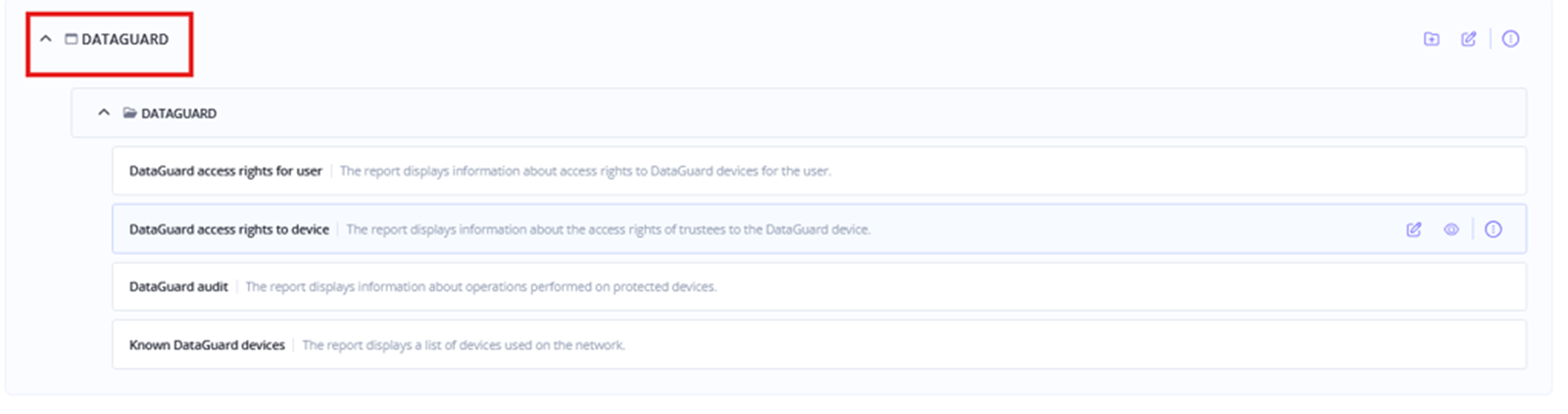Collapse the top-level DATAGUARD section chevron
1568x414 pixels.
click(x=45, y=39)
